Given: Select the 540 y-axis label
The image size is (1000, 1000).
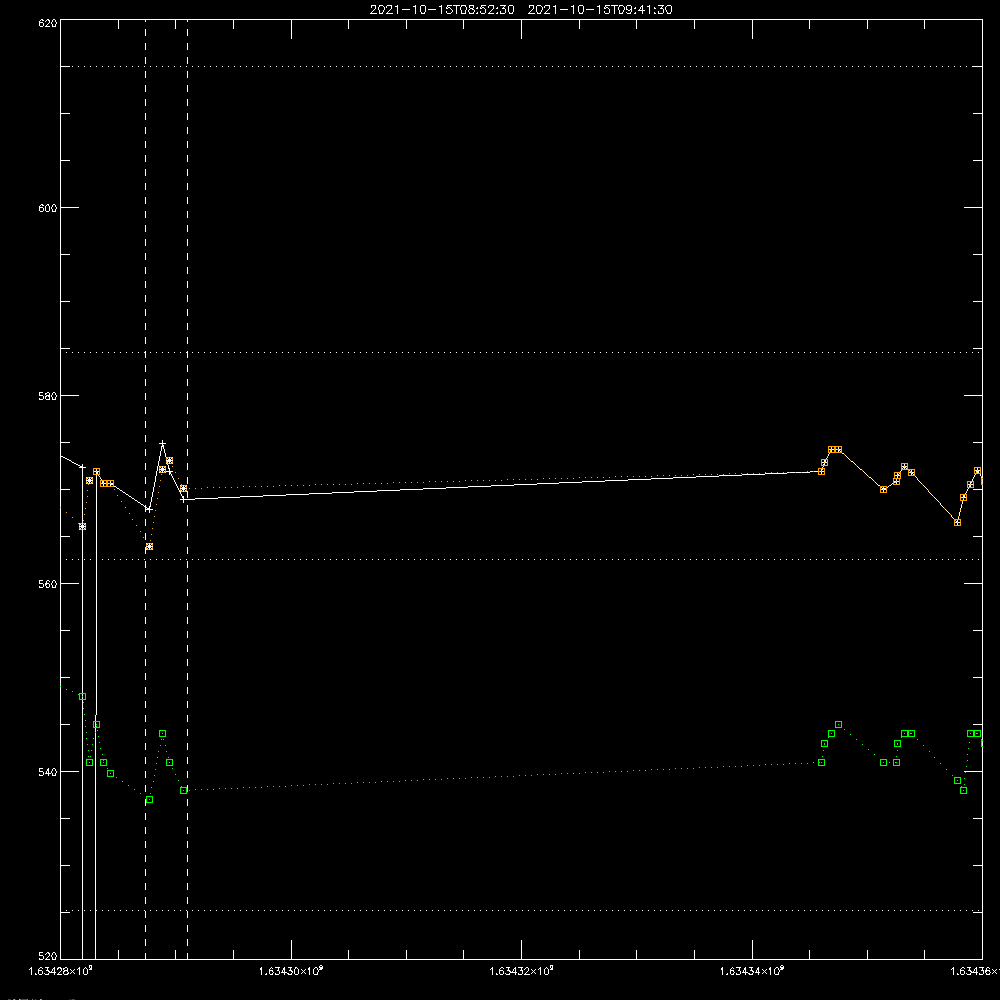Looking at the screenshot, I should tap(48, 772).
